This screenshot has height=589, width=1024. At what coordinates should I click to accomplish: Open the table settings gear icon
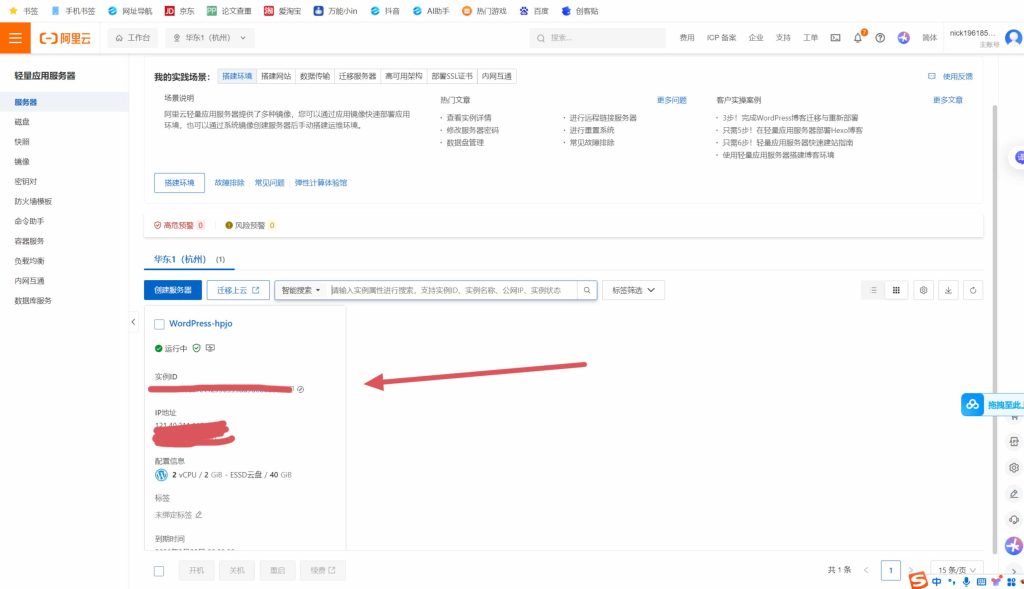pos(924,290)
